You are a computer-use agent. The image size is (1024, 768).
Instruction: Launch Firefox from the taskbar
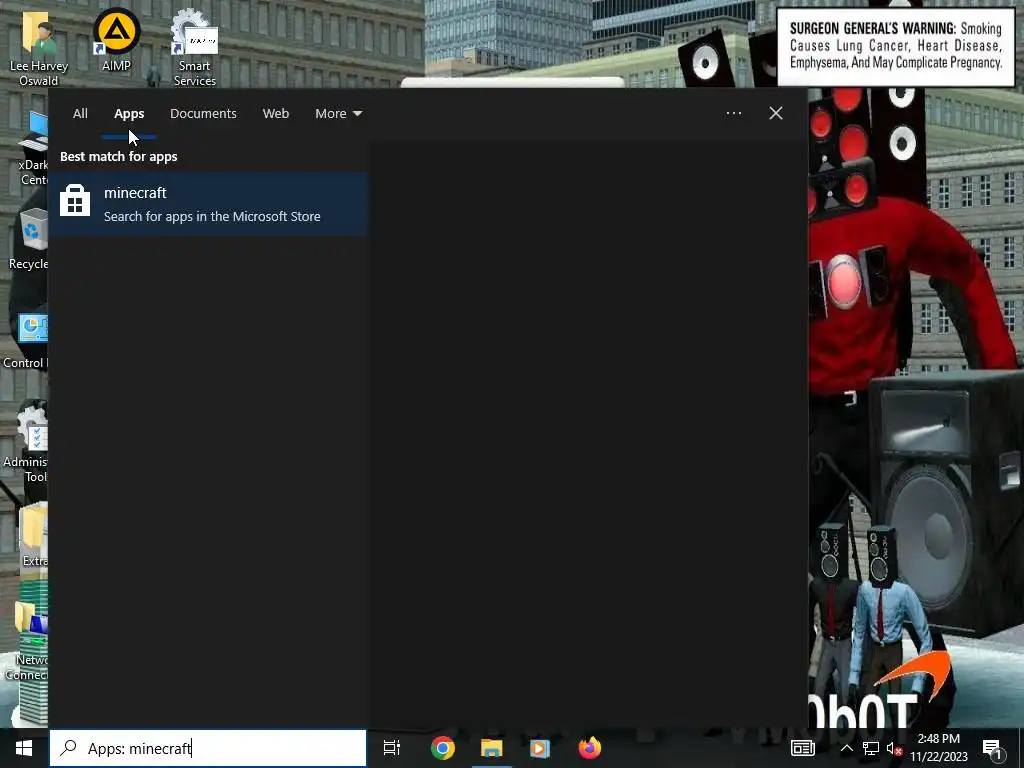tap(590, 748)
